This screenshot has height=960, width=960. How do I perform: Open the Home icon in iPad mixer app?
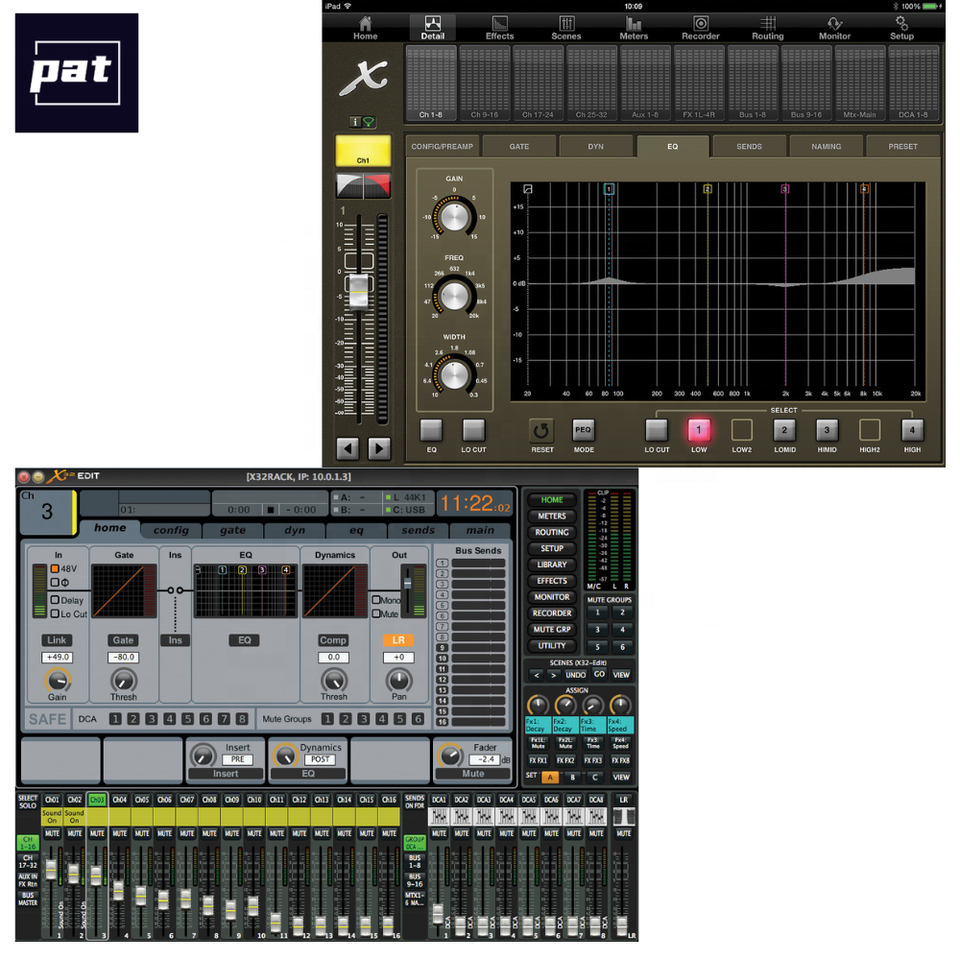tap(365, 28)
